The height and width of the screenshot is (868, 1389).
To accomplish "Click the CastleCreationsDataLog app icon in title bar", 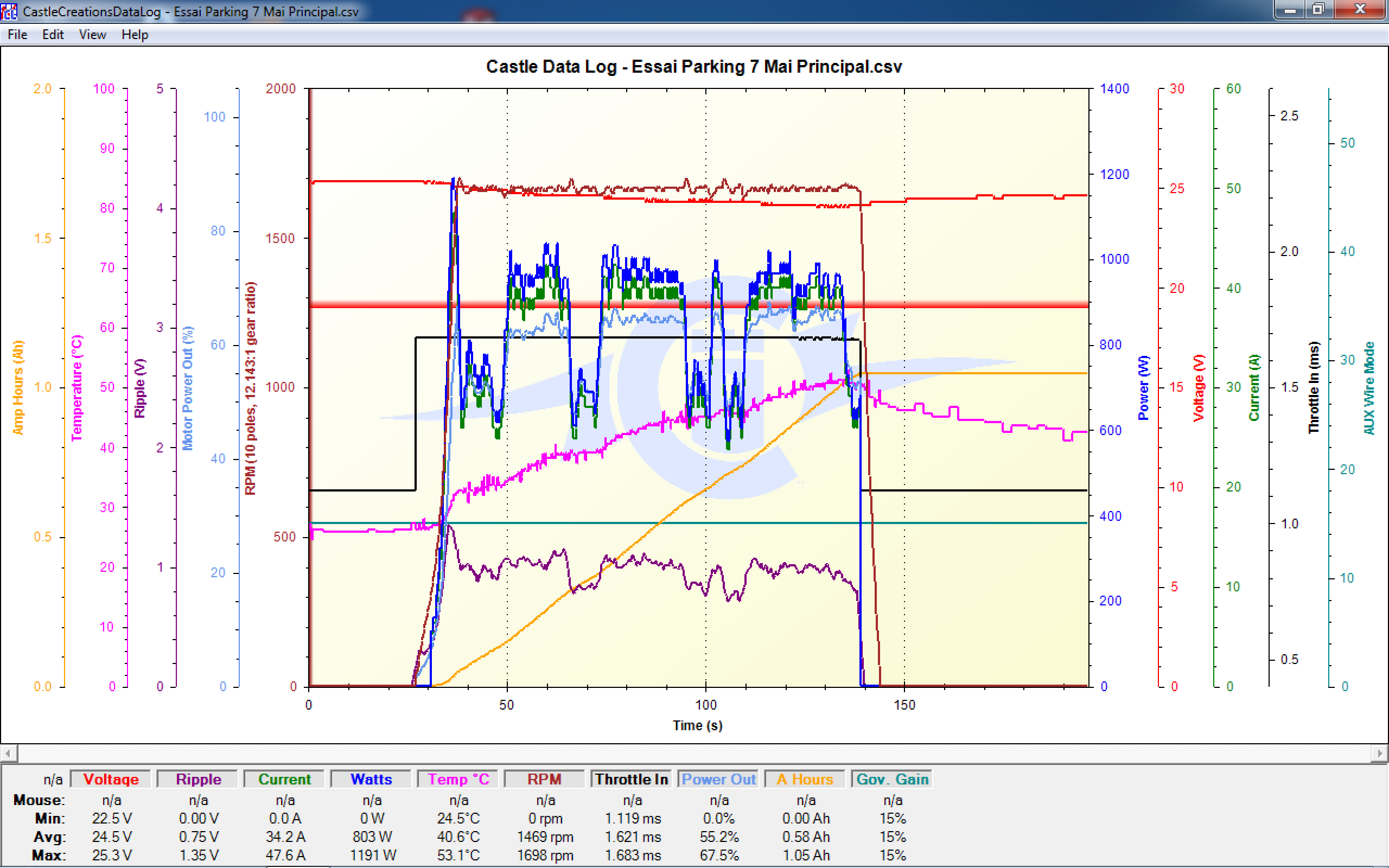I will click(9, 11).
